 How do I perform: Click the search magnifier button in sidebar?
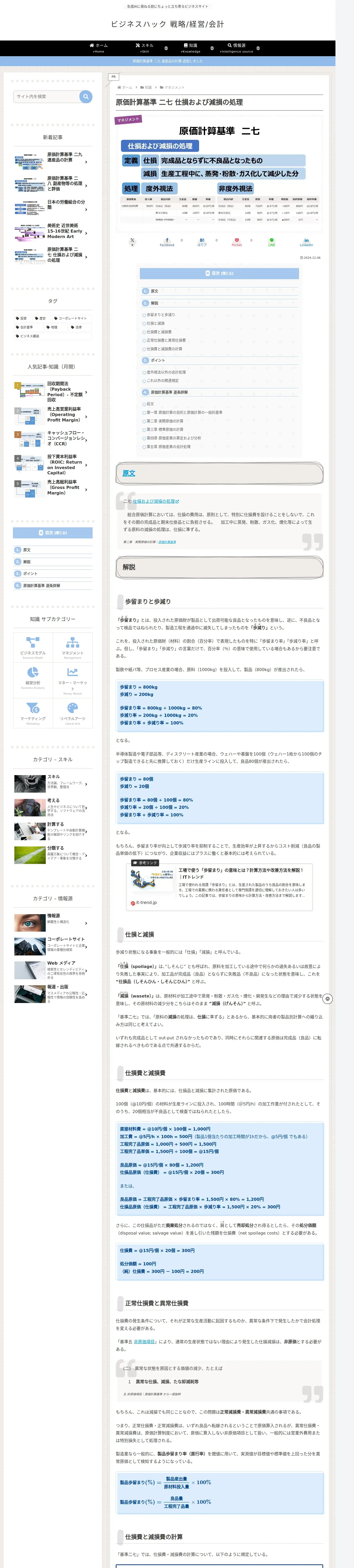(x=86, y=96)
